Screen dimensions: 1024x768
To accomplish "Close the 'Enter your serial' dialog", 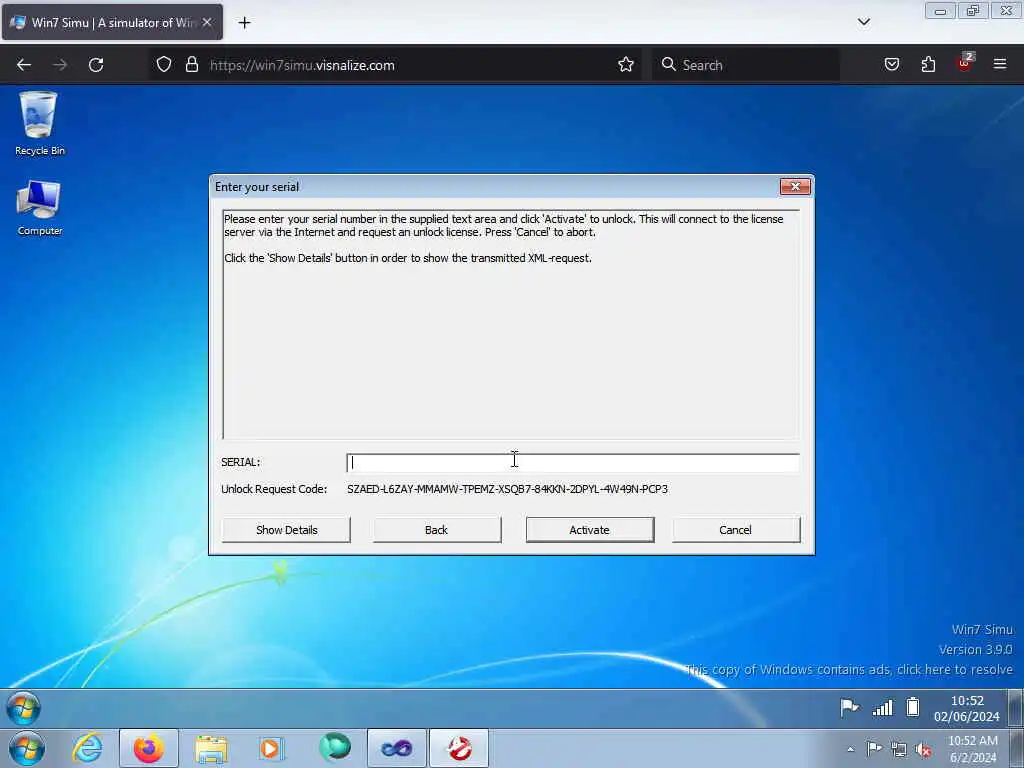I will (795, 187).
